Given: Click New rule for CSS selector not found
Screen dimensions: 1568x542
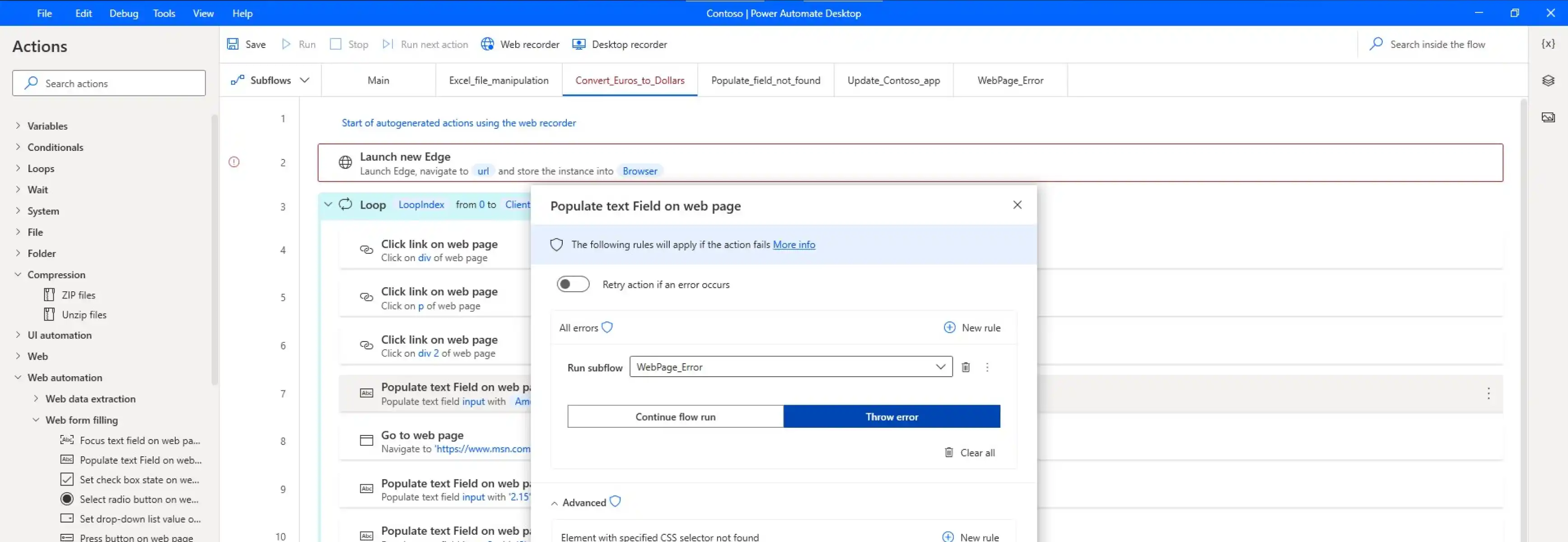Looking at the screenshot, I should 970,537.
